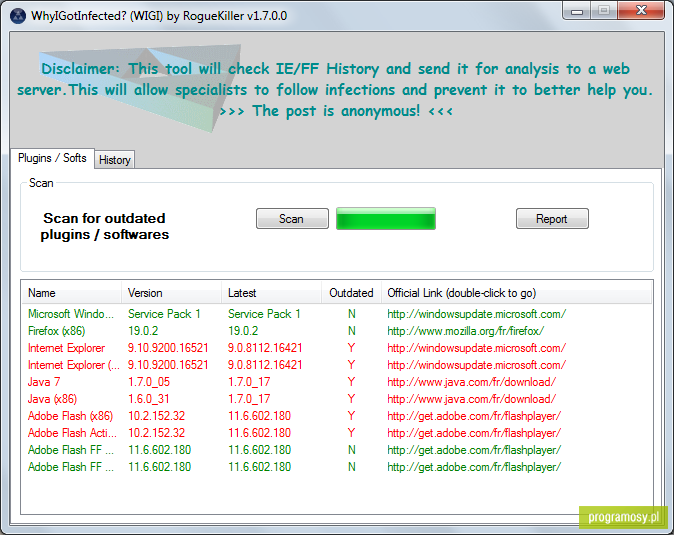This screenshot has width=674, height=535.
Task: Open windowsupdate link in Microsoft Windows row
Action: pos(476,314)
